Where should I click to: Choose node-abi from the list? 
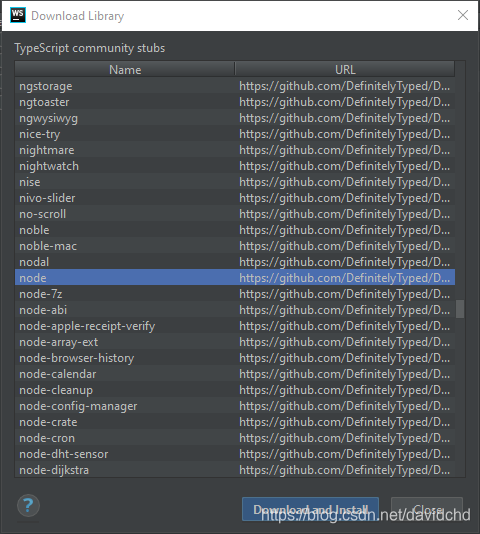coord(235,310)
